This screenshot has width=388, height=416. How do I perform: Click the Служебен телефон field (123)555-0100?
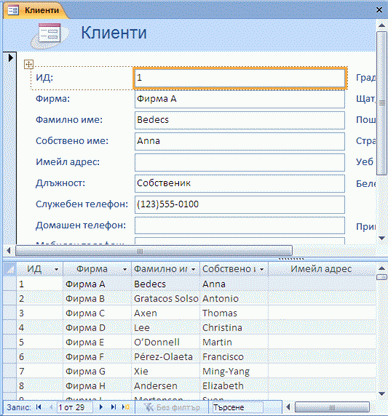coord(239,204)
